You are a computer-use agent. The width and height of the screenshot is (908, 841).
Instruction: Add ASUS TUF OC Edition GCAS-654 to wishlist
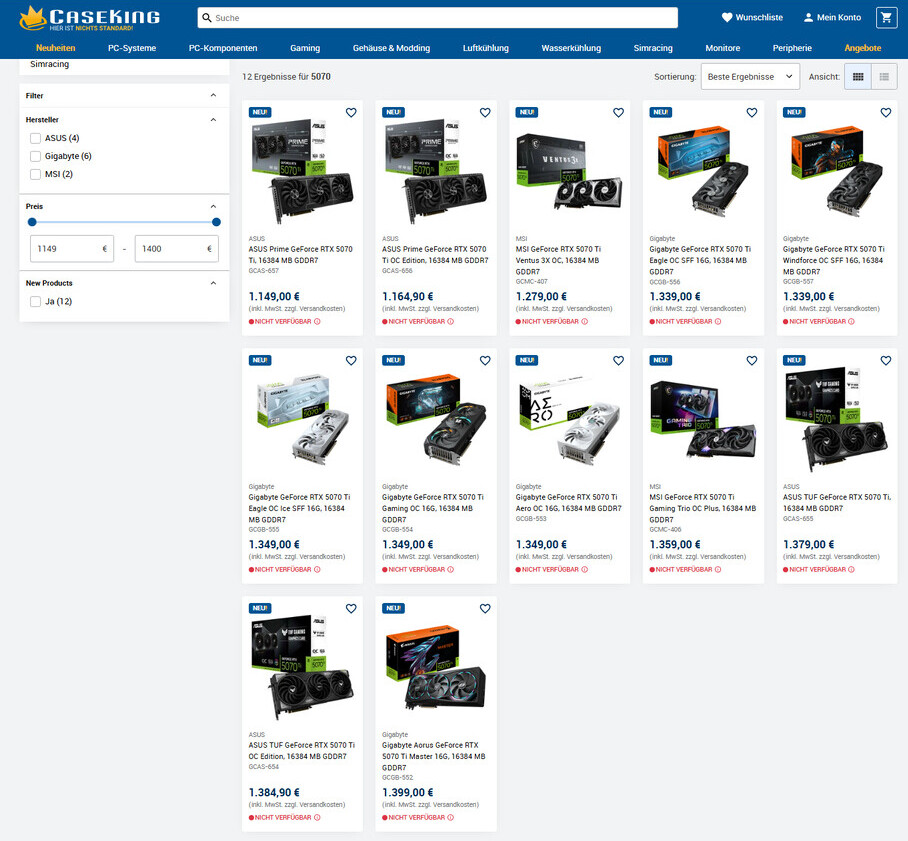[351, 608]
